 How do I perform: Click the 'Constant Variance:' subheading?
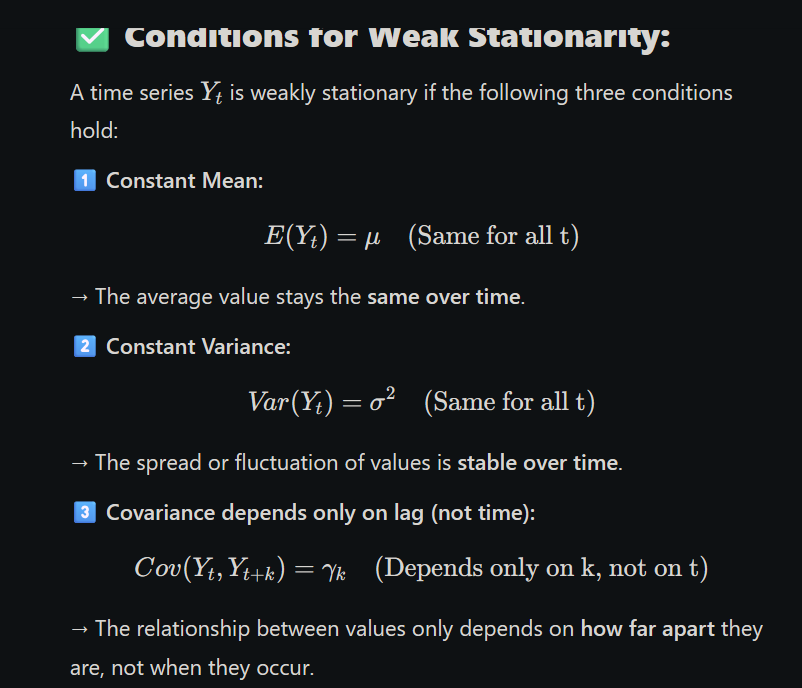click(x=198, y=347)
